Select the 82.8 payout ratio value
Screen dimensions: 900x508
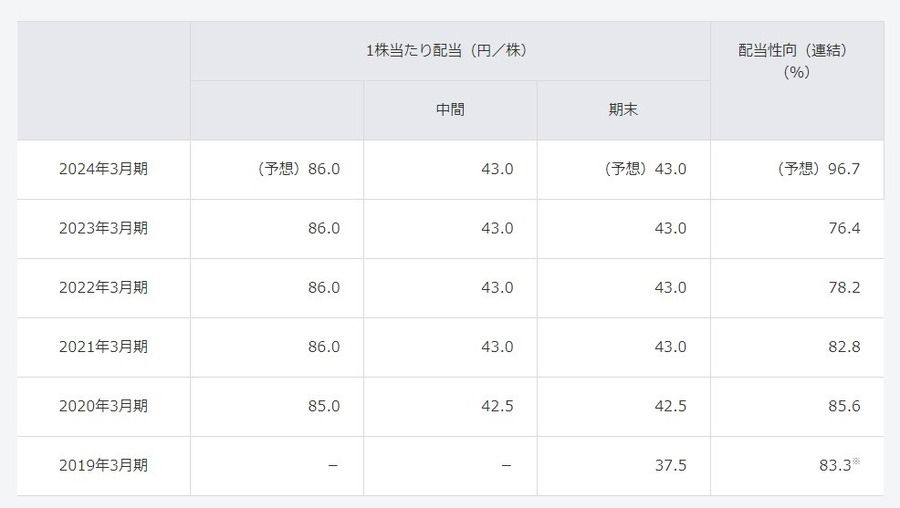pyautogui.click(x=844, y=347)
